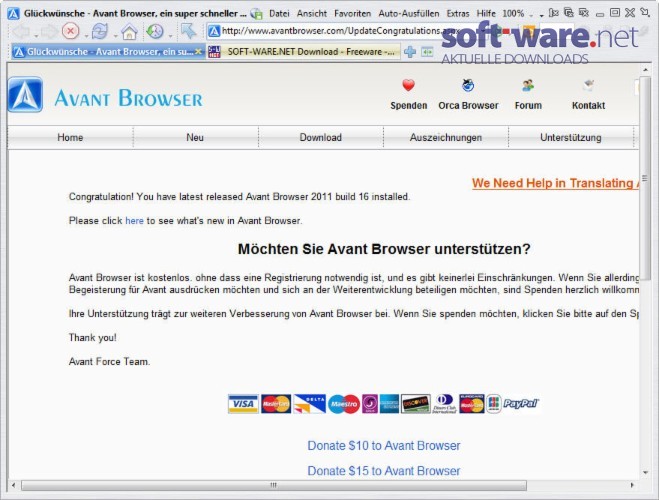Viewport: 659px width, 500px height.
Task: Open the Unterstützung navigation item
Action: pyautogui.click(x=571, y=137)
